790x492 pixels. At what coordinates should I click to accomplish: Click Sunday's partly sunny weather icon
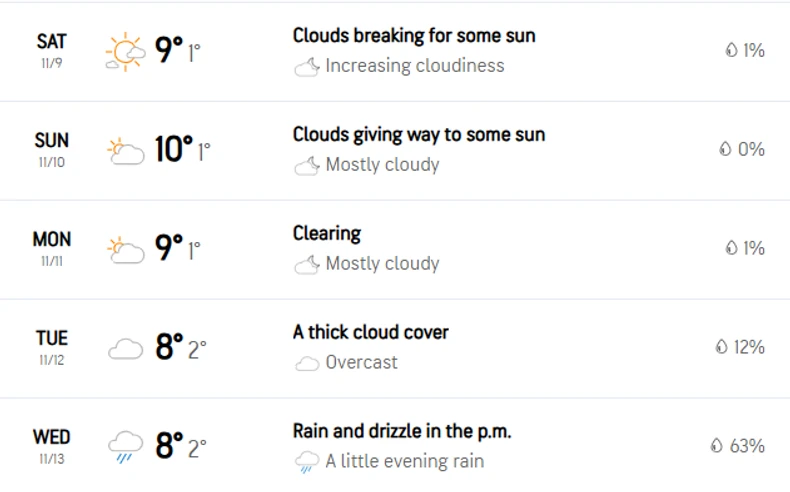[125, 151]
